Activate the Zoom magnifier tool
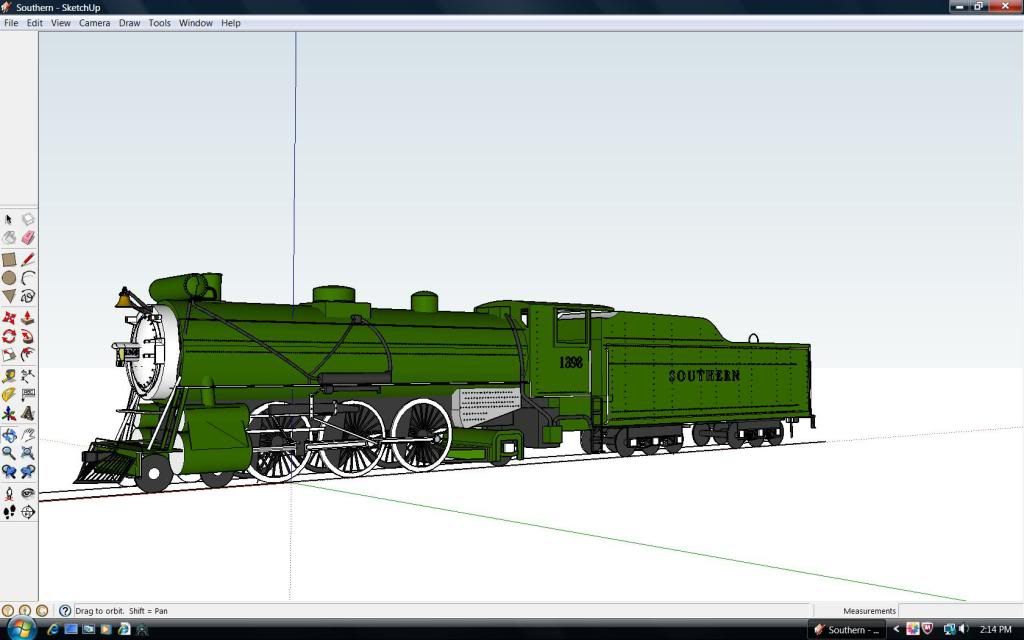This screenshot has width=1024, height=640. click(8, 453)
